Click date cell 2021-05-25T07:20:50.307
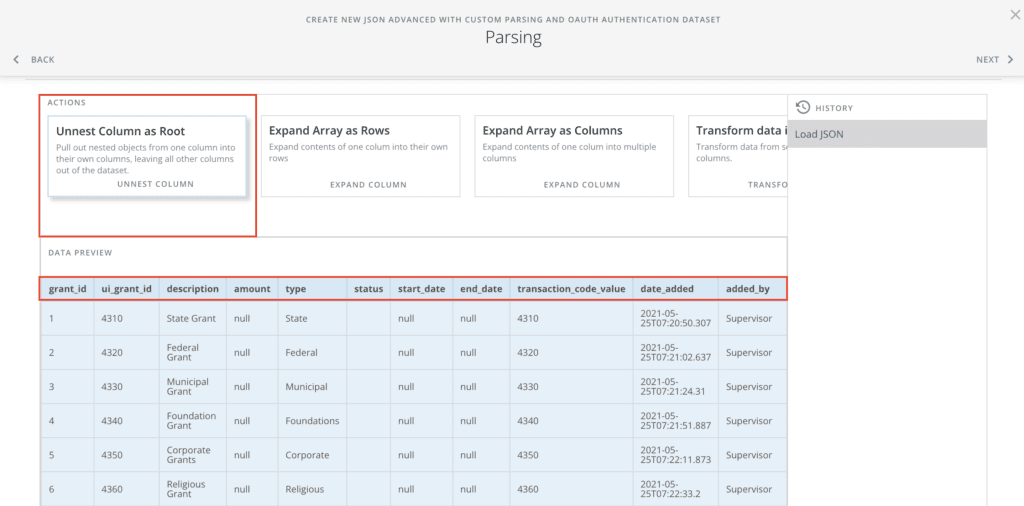 tap(675, 318)
